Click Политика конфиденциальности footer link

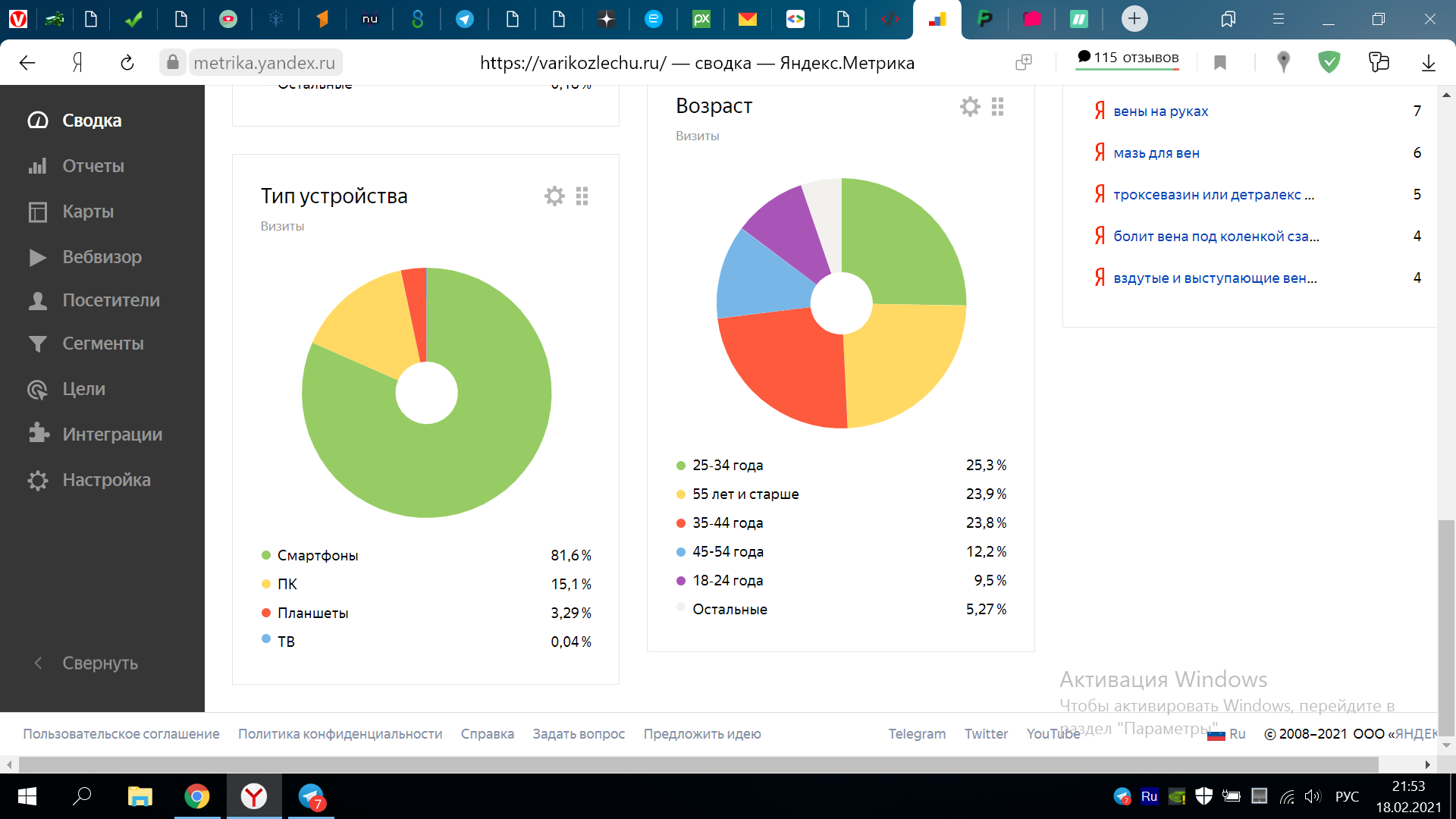[x=340, y=734]
